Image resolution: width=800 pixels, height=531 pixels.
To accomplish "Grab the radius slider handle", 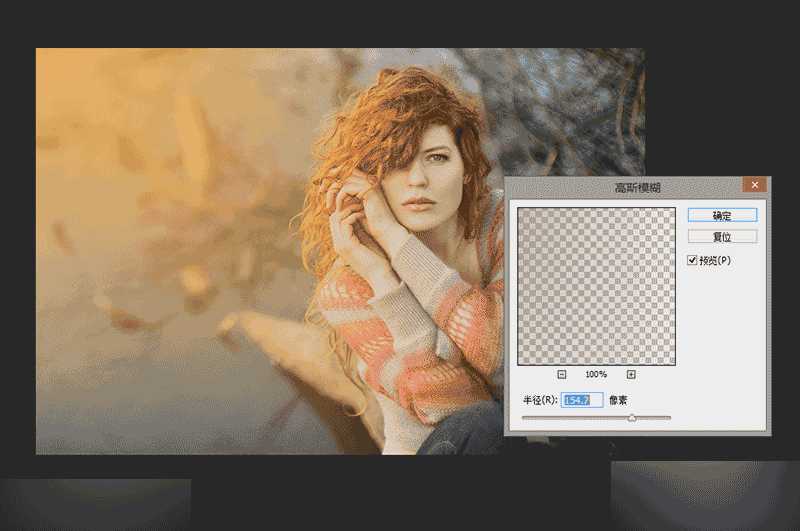I will [631, 418].
